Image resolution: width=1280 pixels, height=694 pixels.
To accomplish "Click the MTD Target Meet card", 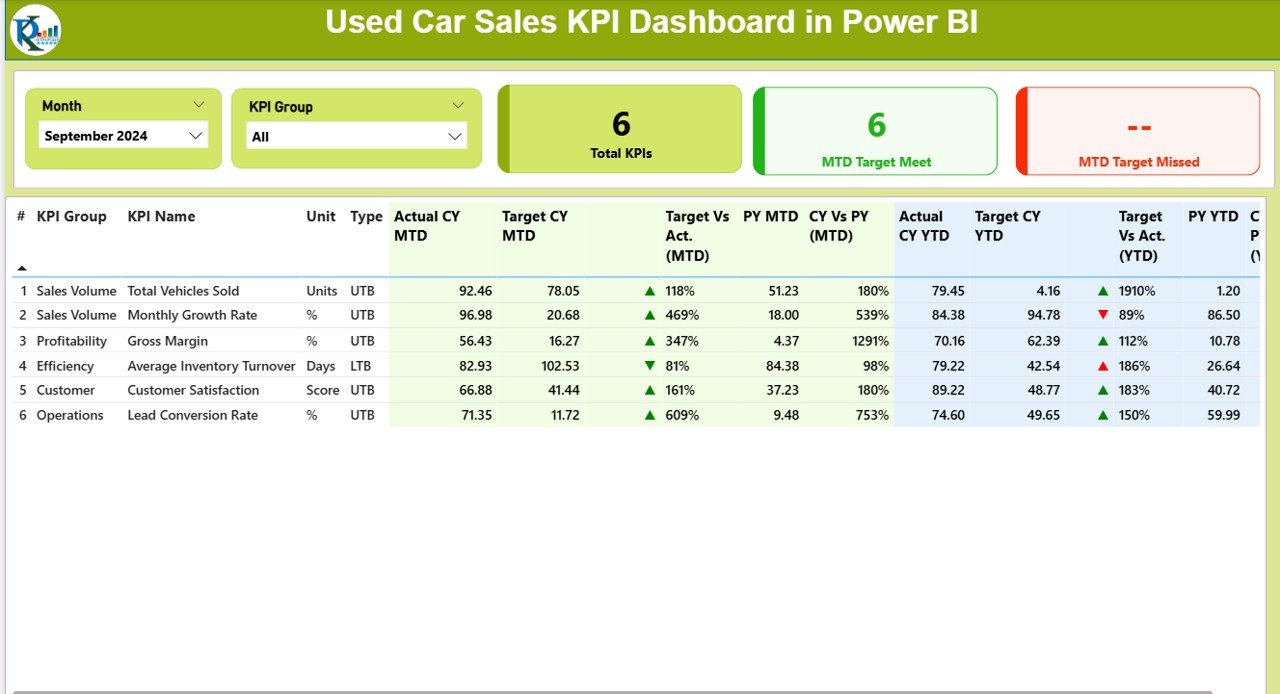I will (x=876, y=131).
